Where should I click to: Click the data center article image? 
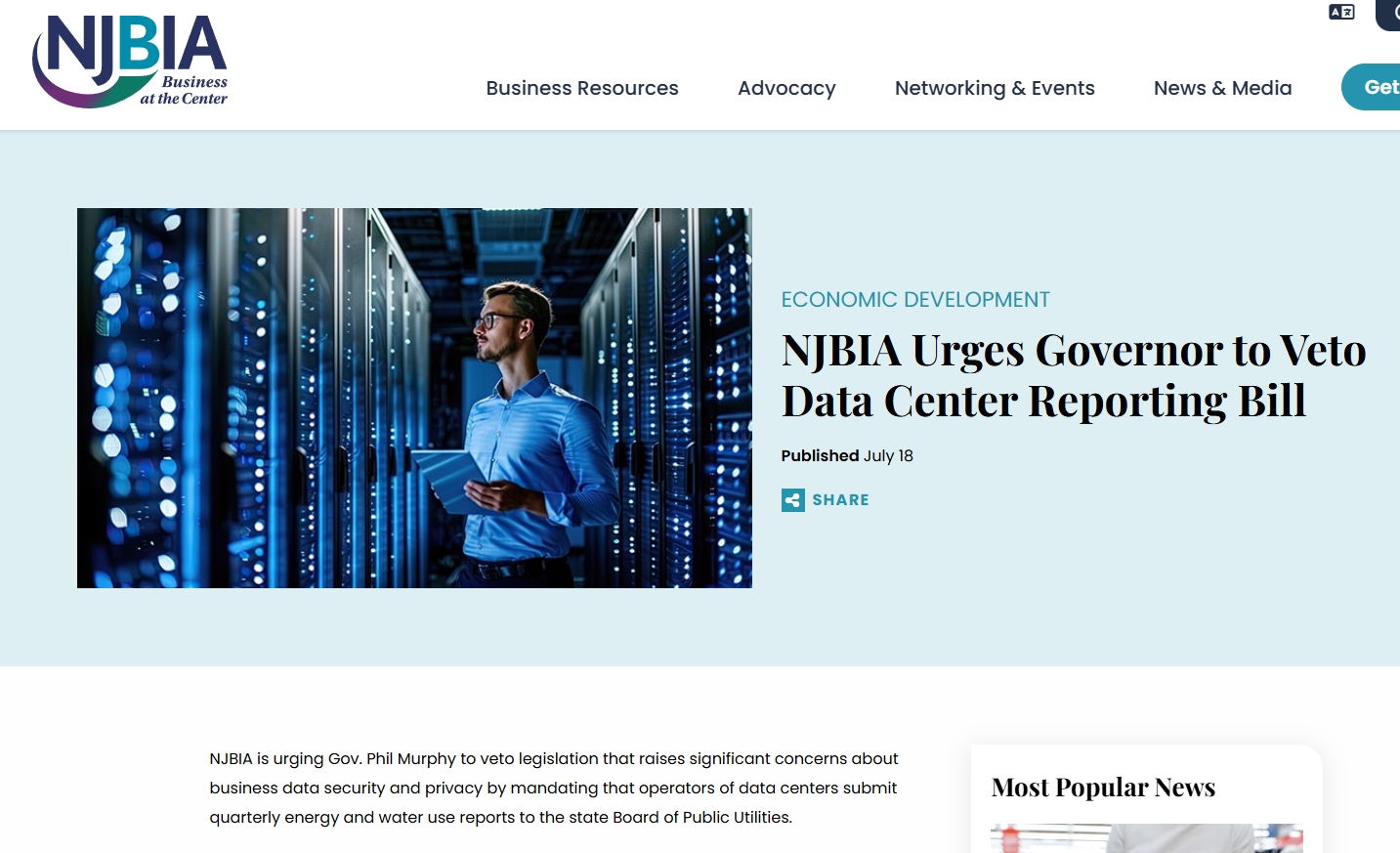[414, 398]
